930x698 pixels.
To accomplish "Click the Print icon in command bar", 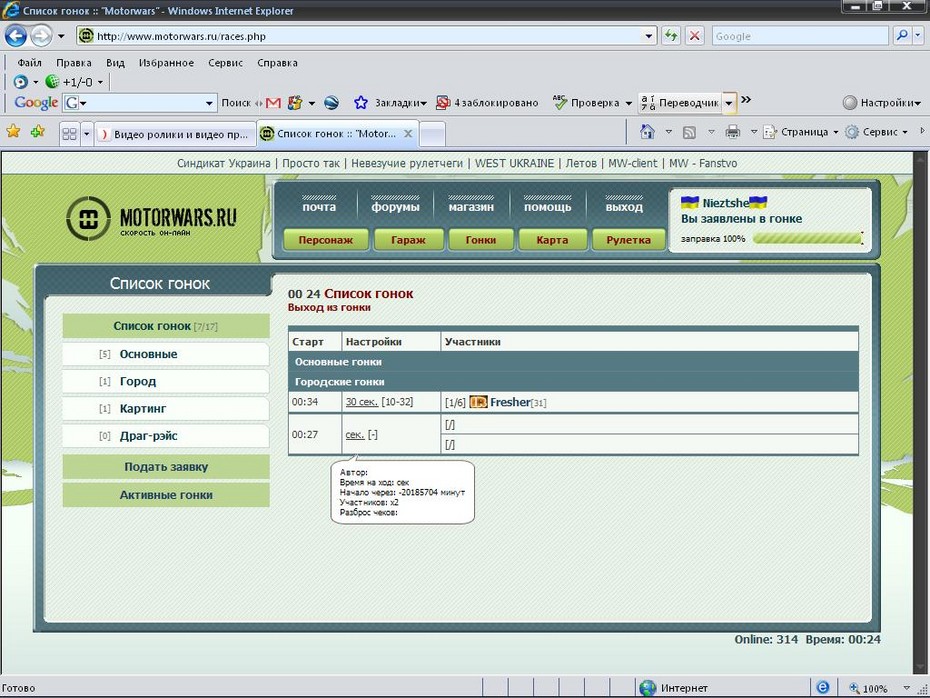I will 732,132.
